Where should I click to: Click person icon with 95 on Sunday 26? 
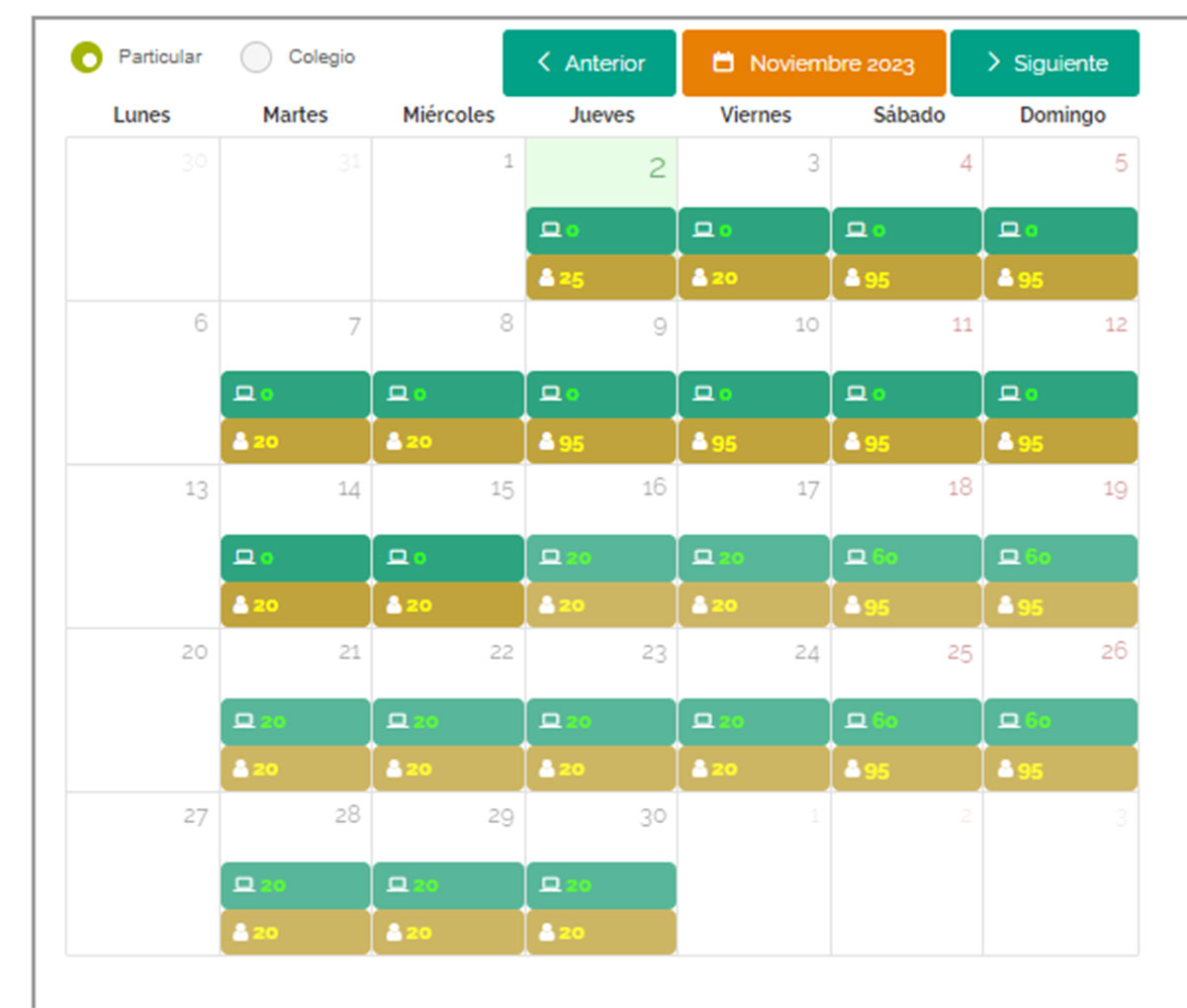point(1006,769)
